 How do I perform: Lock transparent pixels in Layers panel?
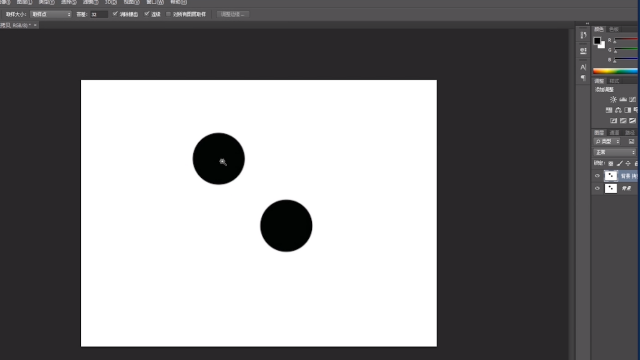coord(611,163)
